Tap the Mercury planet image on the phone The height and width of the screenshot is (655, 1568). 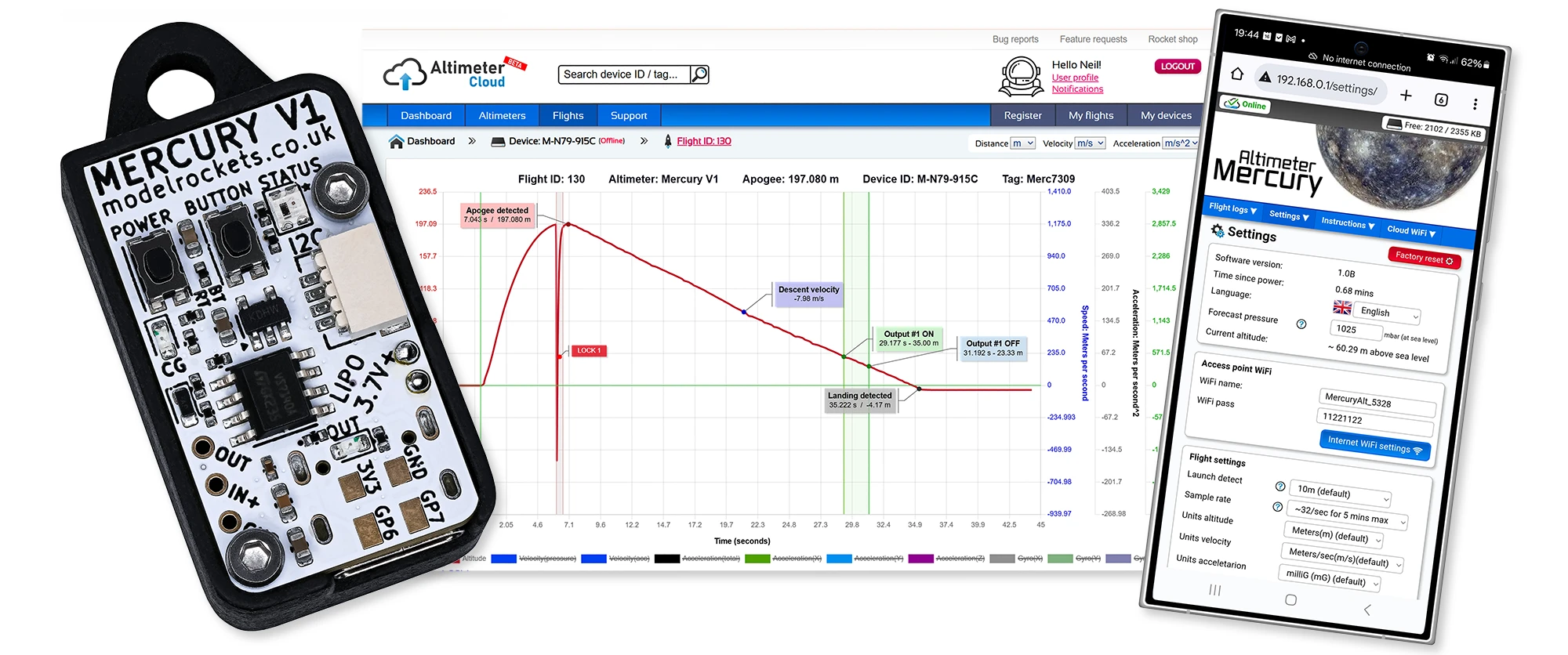(1401, 166)
